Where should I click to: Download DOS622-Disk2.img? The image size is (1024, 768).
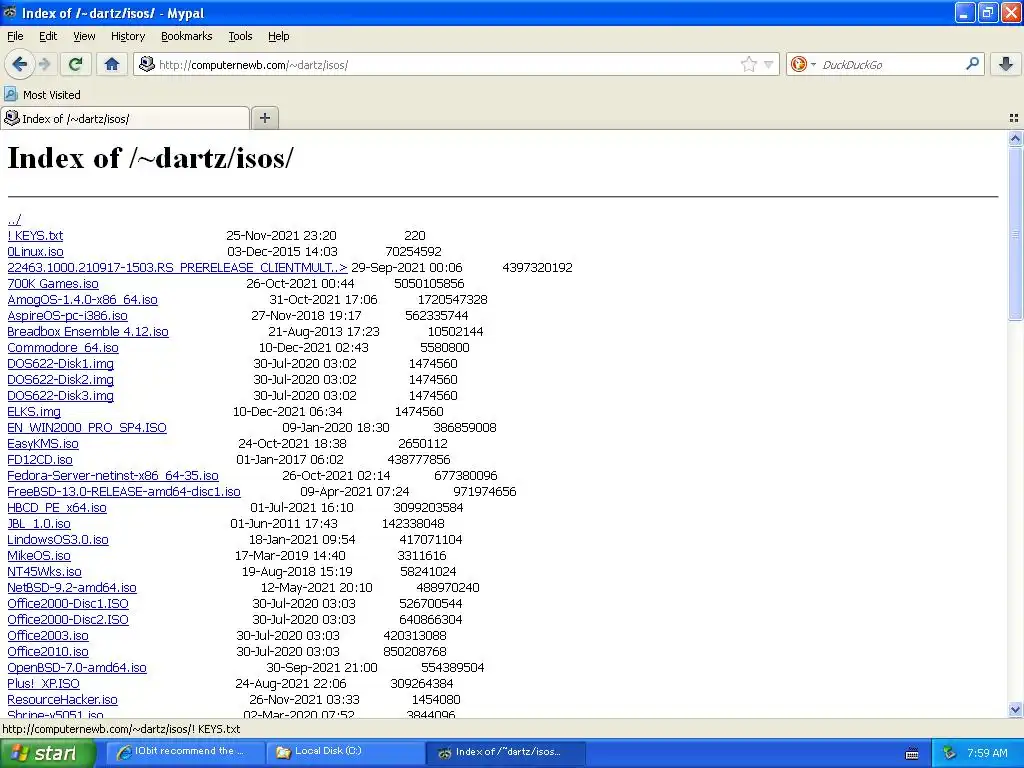pyautogui.click(x=60, y=379)
